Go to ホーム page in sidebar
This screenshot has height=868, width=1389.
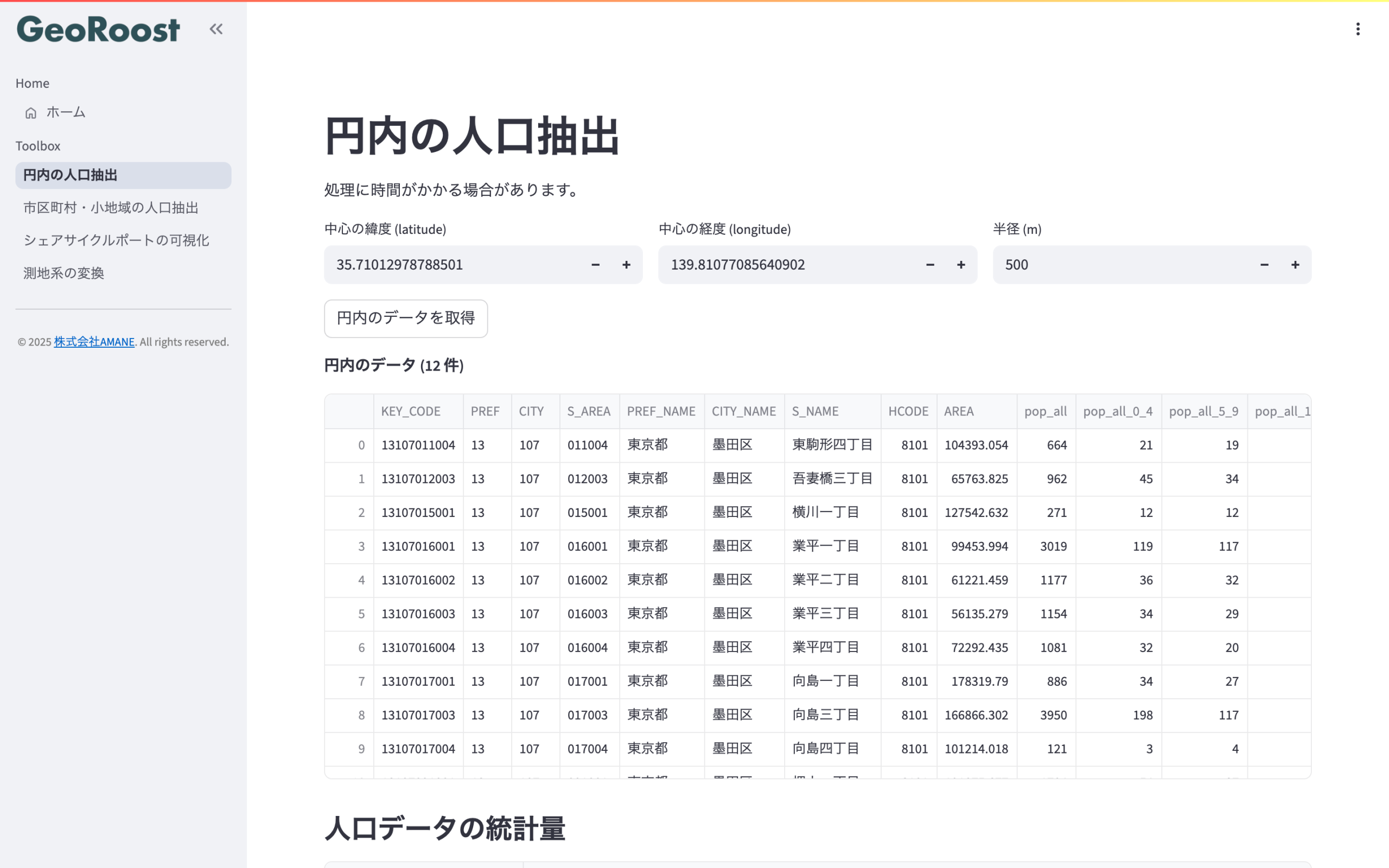click(x=66, y=112)
